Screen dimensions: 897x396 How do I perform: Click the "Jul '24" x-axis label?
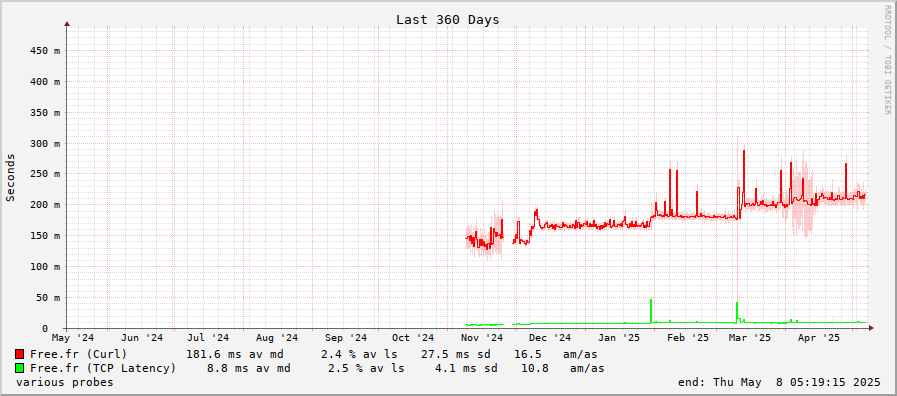pyautogui.click(x=208, y=338)
